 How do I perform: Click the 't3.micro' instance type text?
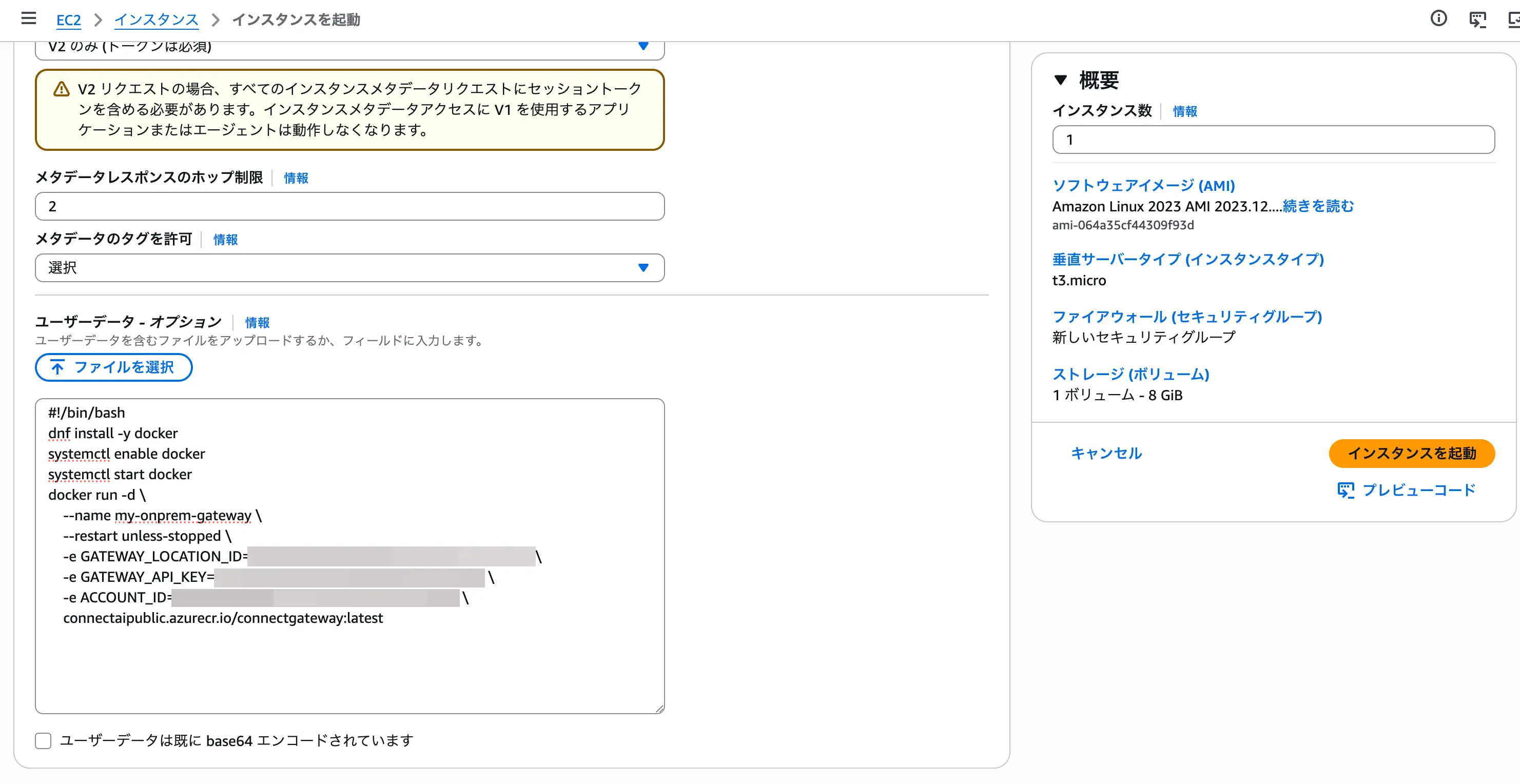(1079, 280)
